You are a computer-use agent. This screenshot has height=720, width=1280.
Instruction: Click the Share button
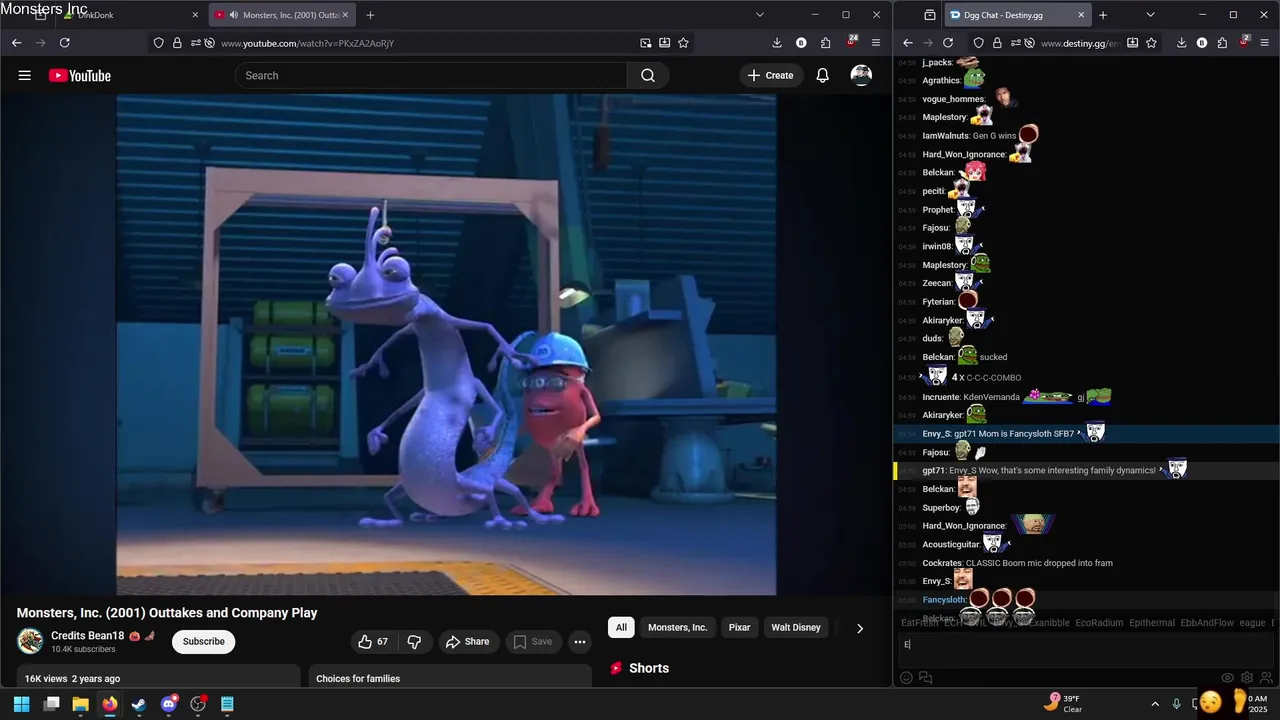(x=467, y=641)
